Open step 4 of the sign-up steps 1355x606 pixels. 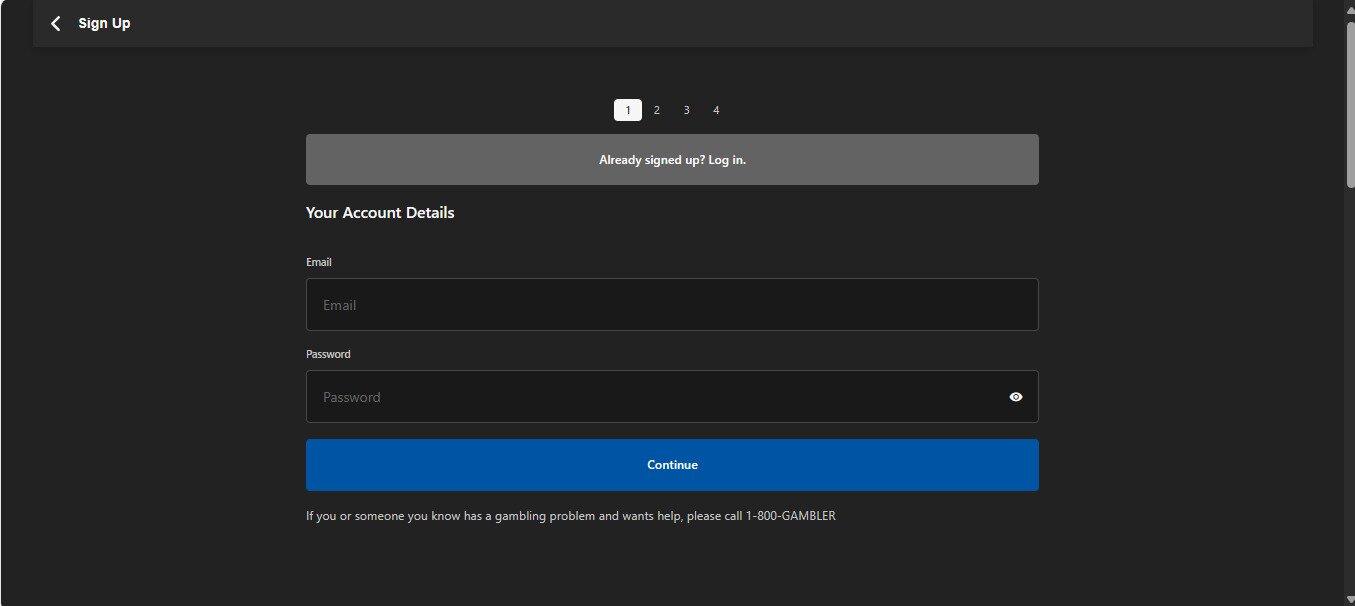click(716, 110)
